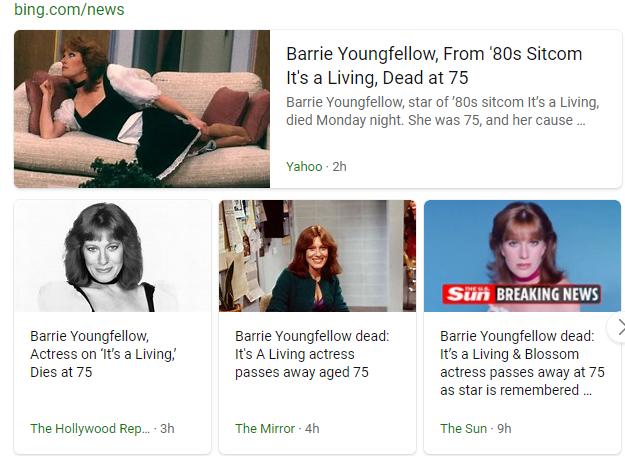The height and width of the screenshot is (456, 625).
Task: Click the 4h timestamp on The Mirror card
Action: (x=312, y=428)
